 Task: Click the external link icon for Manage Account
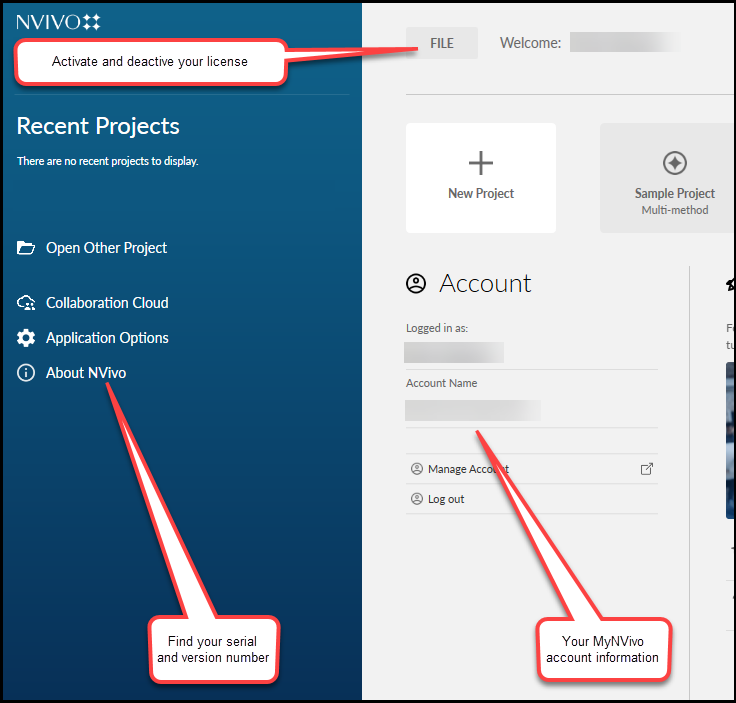647,469
